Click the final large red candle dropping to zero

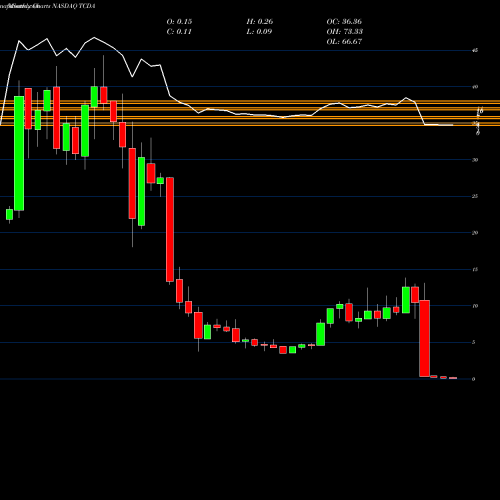[424, 338]
